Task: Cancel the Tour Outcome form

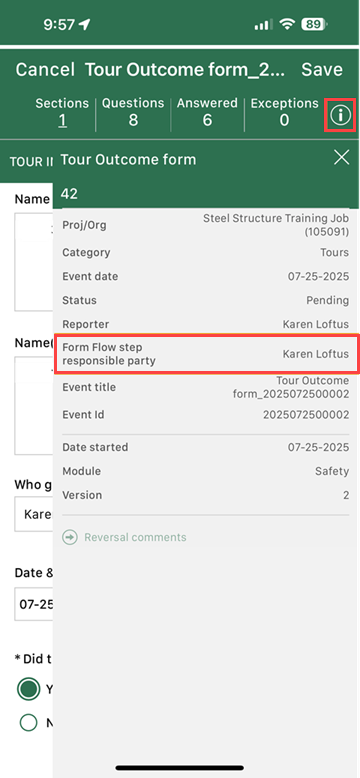Action: point(45,69)
